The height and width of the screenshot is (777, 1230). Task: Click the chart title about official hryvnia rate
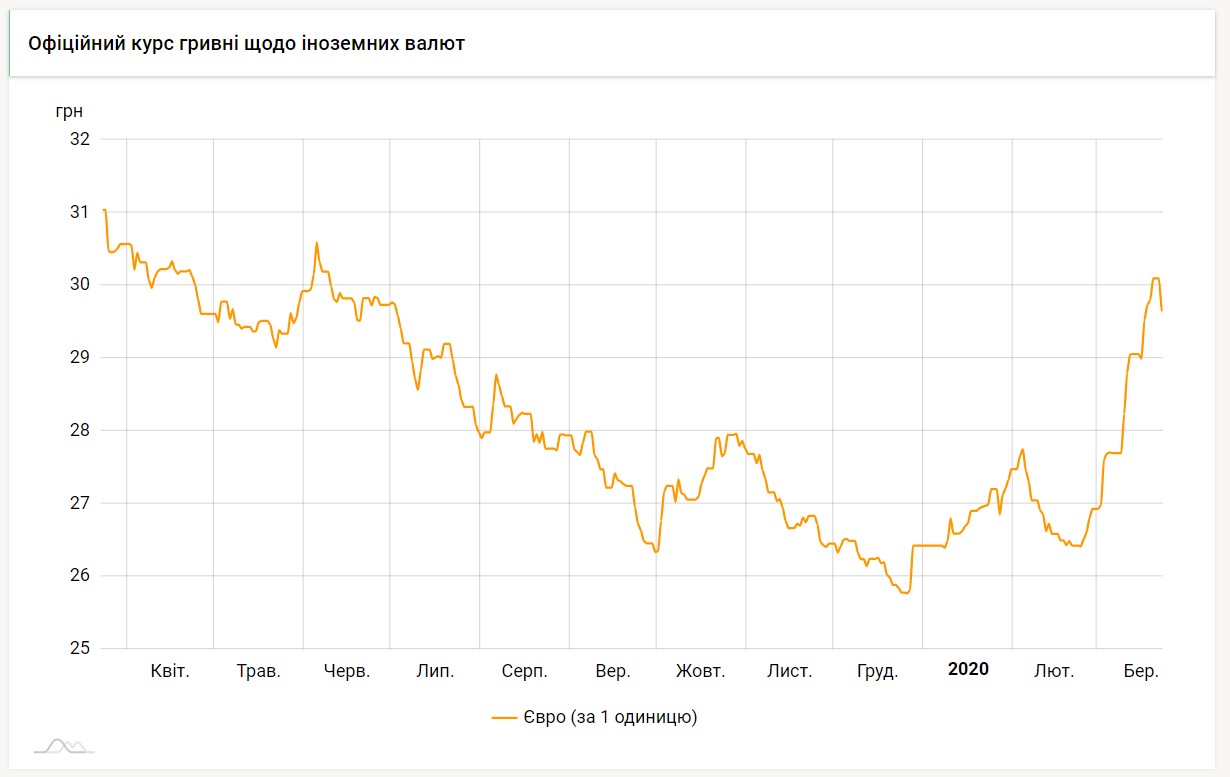pyautogui.click(x=246, y=44)
